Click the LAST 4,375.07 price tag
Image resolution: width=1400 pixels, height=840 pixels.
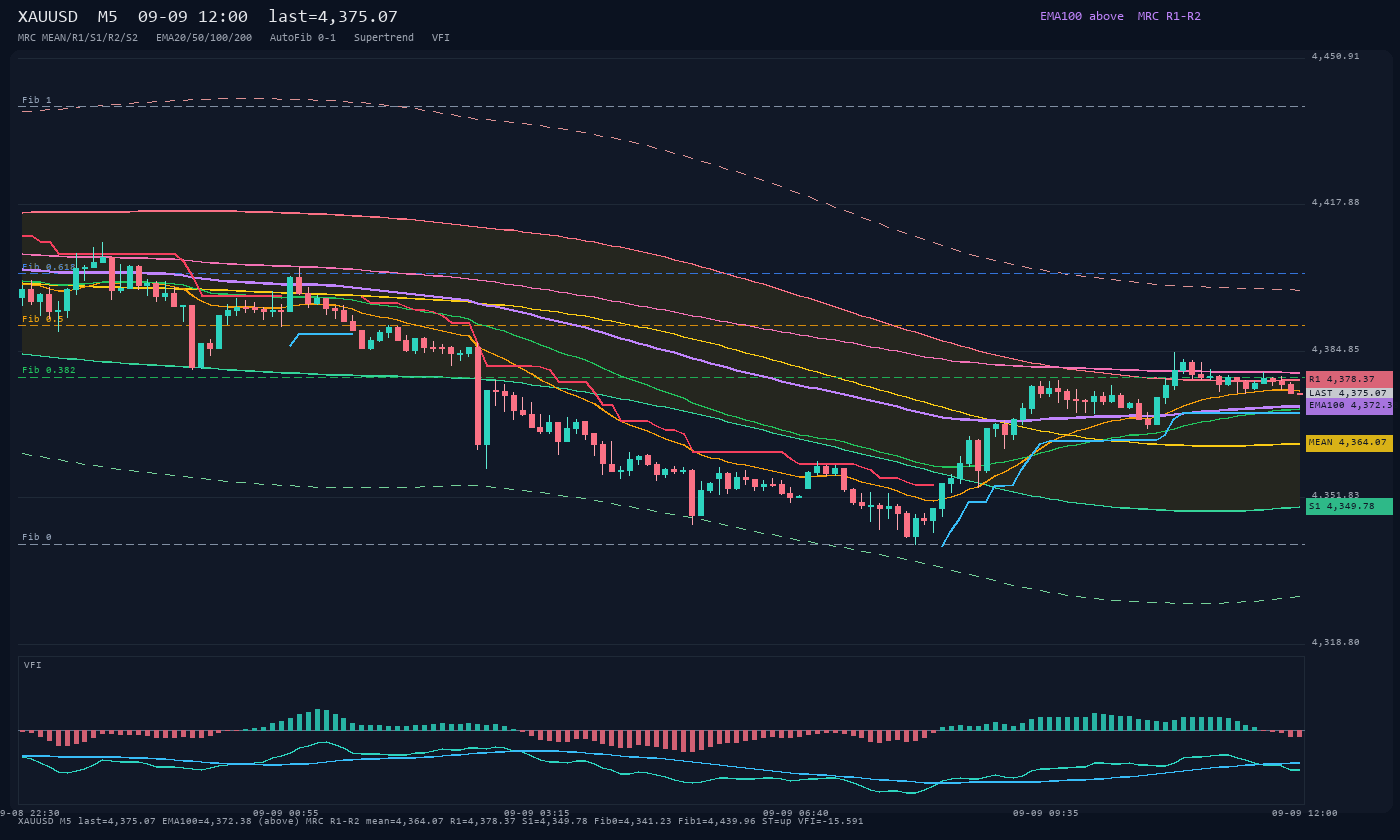coord(1349,393)
